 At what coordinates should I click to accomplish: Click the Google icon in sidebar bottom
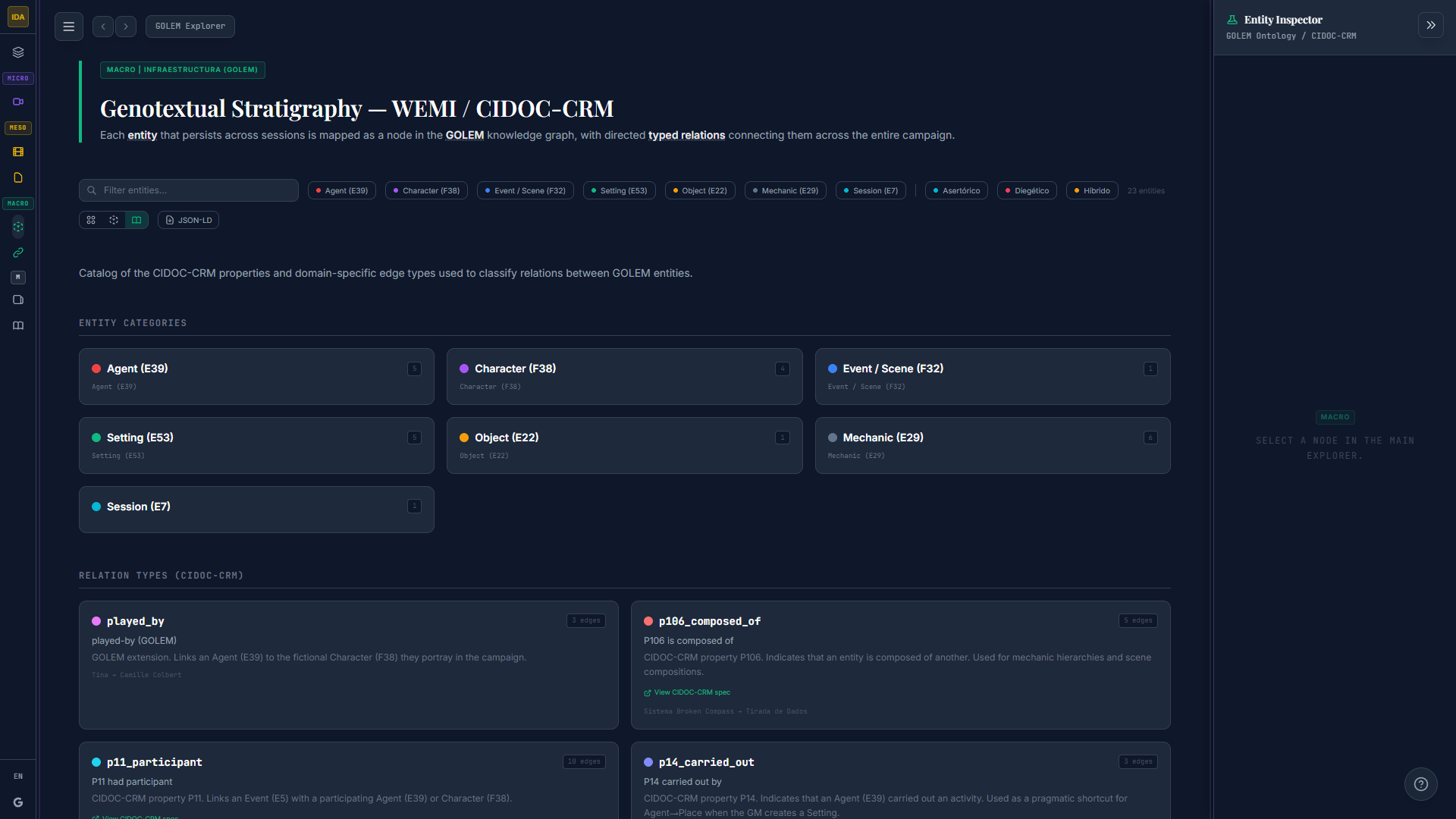18,802
